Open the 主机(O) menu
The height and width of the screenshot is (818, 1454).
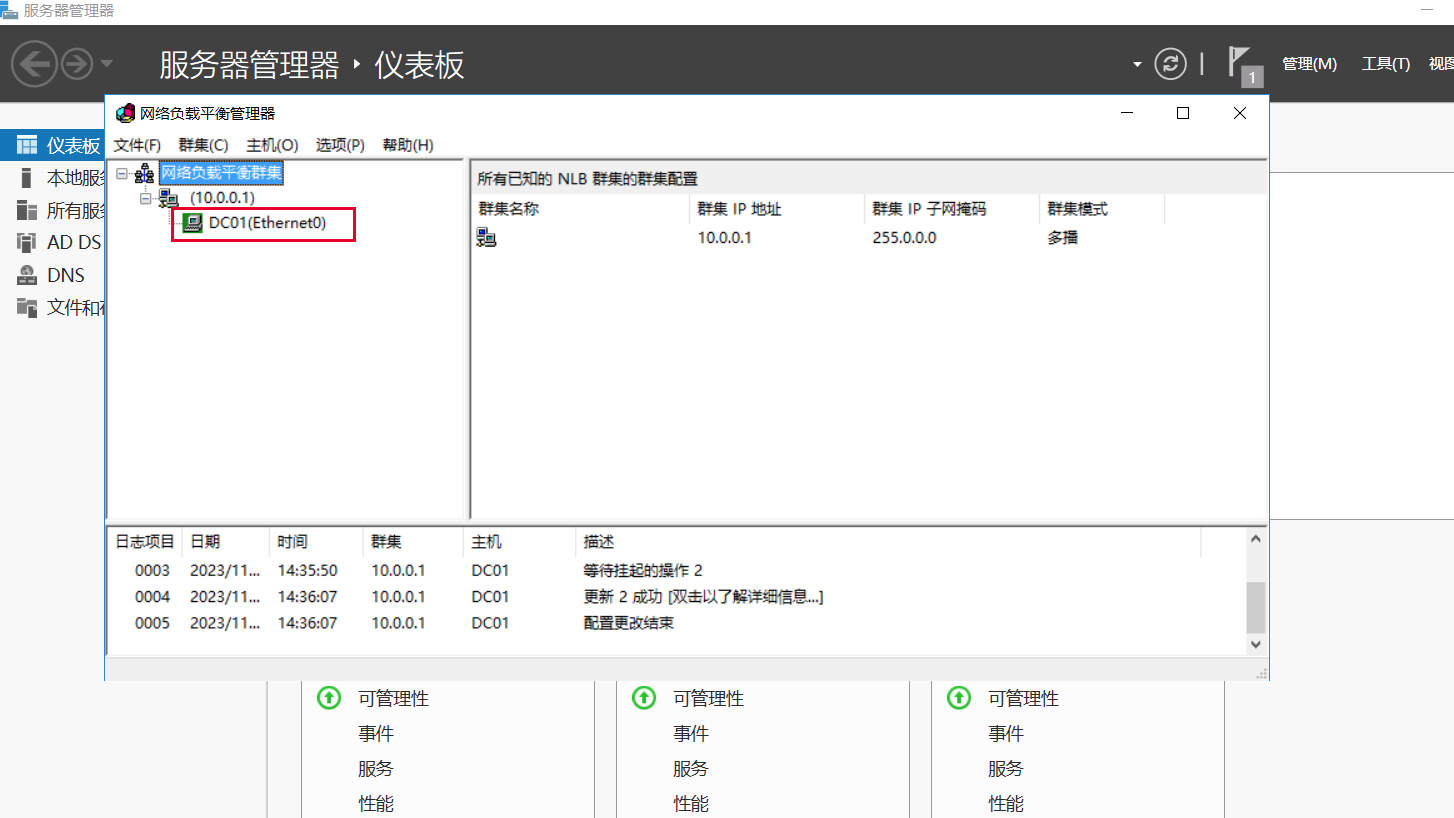(x=272, y=145)
